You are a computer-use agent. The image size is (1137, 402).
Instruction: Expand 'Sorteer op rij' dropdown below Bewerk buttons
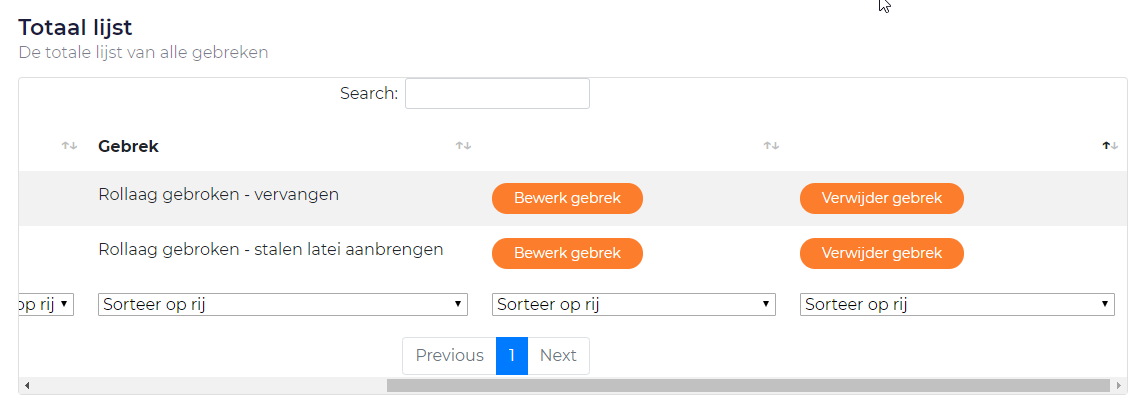click(x=634, y=304)
